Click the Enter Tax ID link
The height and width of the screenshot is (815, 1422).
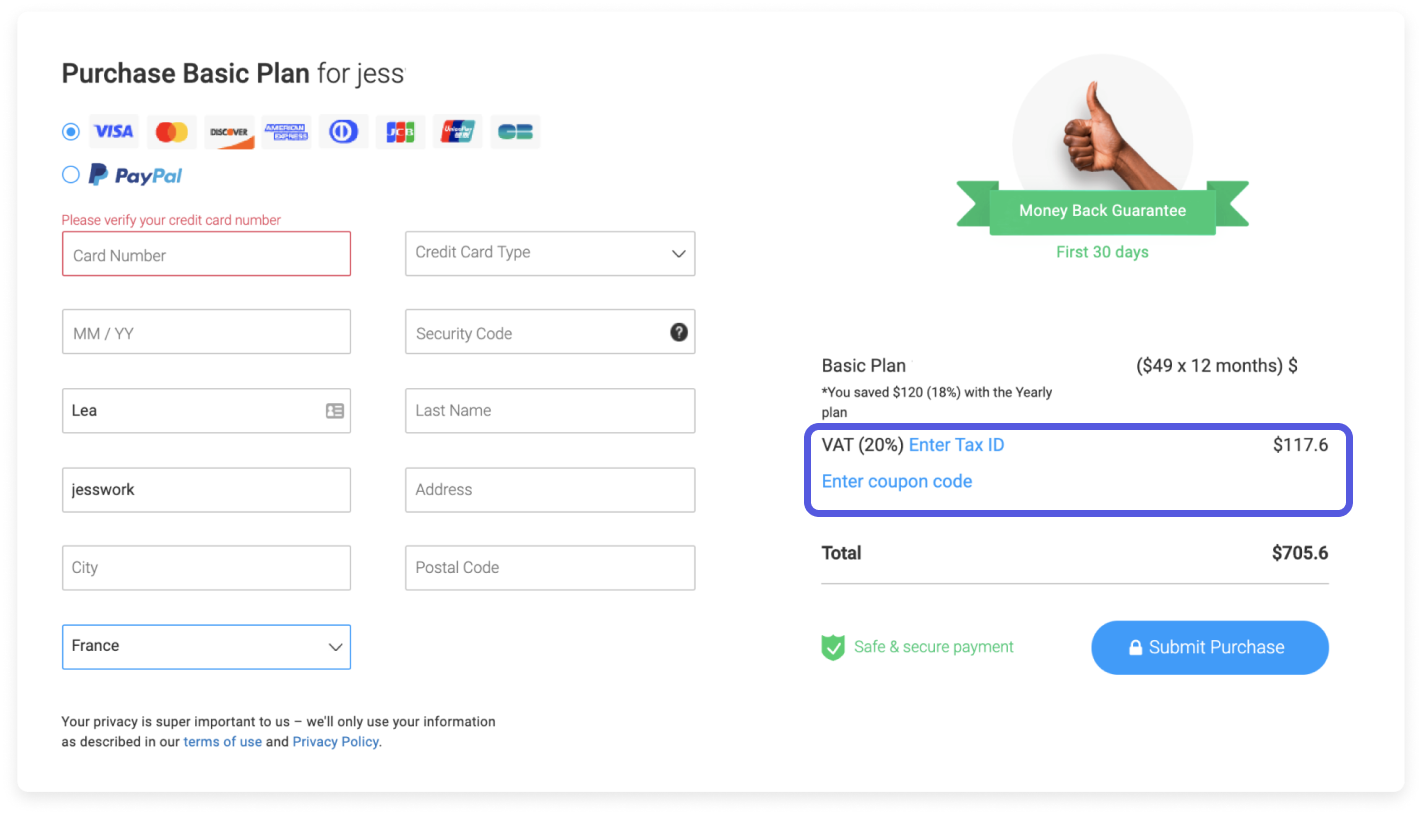tap(956, 445)
